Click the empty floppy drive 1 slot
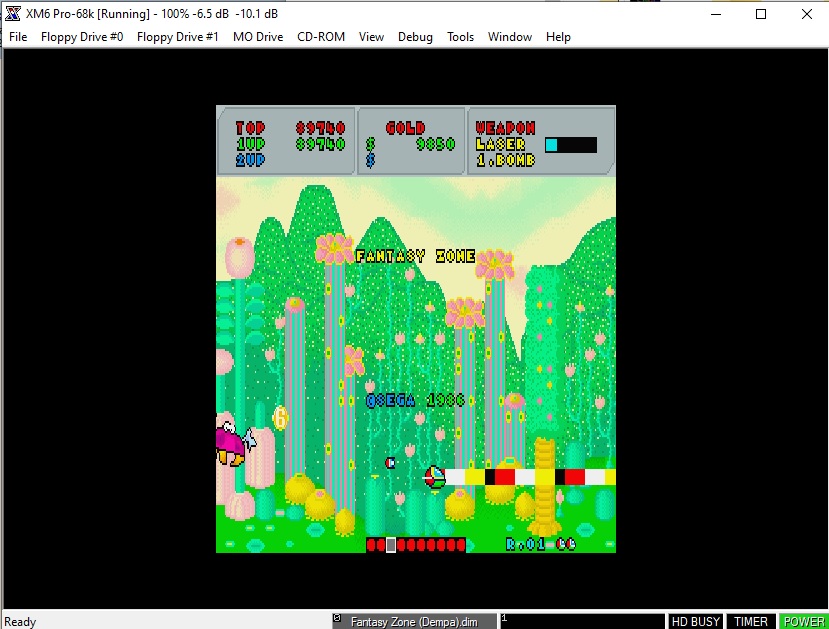829x629 pixels. (582, 621)
